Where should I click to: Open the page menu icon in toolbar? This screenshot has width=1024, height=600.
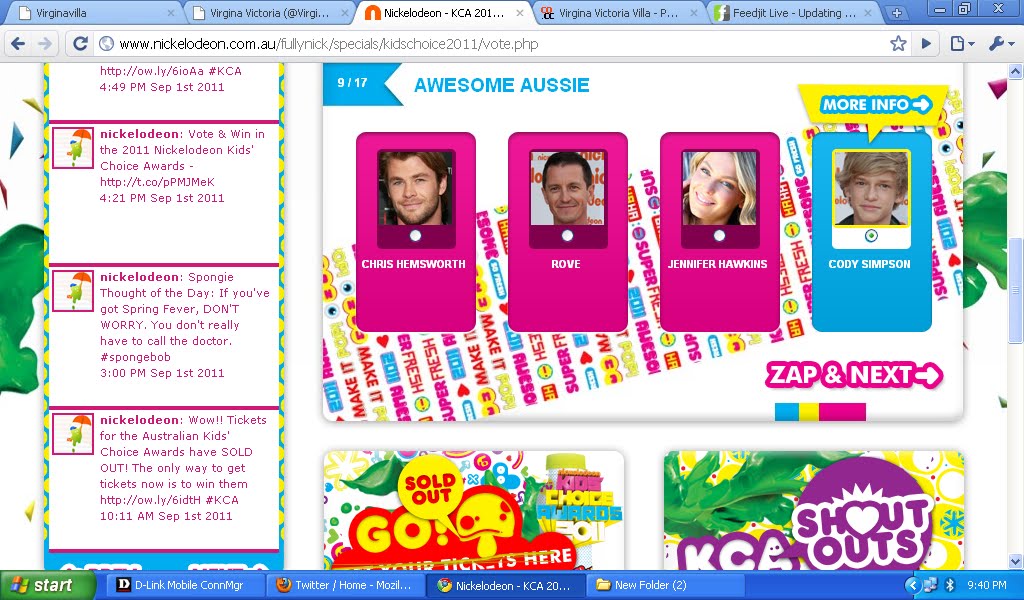[x=961, y=44]
